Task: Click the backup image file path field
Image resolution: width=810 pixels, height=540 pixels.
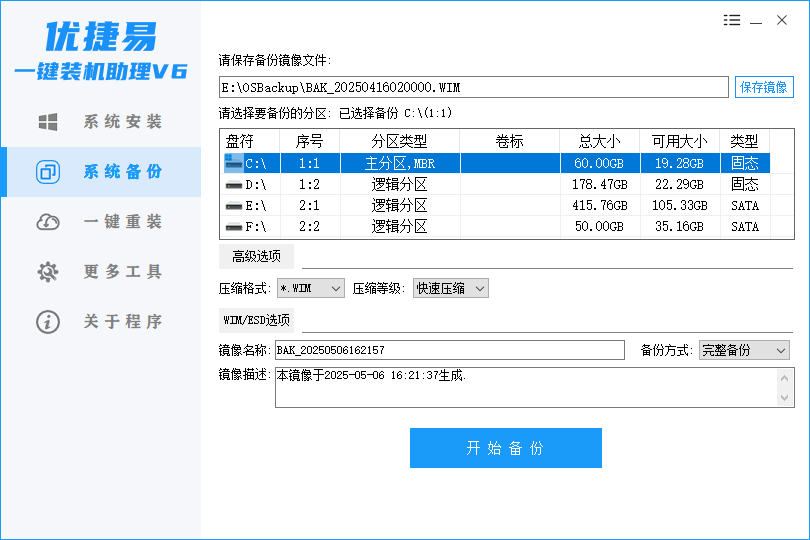Action: pos(473,88)
